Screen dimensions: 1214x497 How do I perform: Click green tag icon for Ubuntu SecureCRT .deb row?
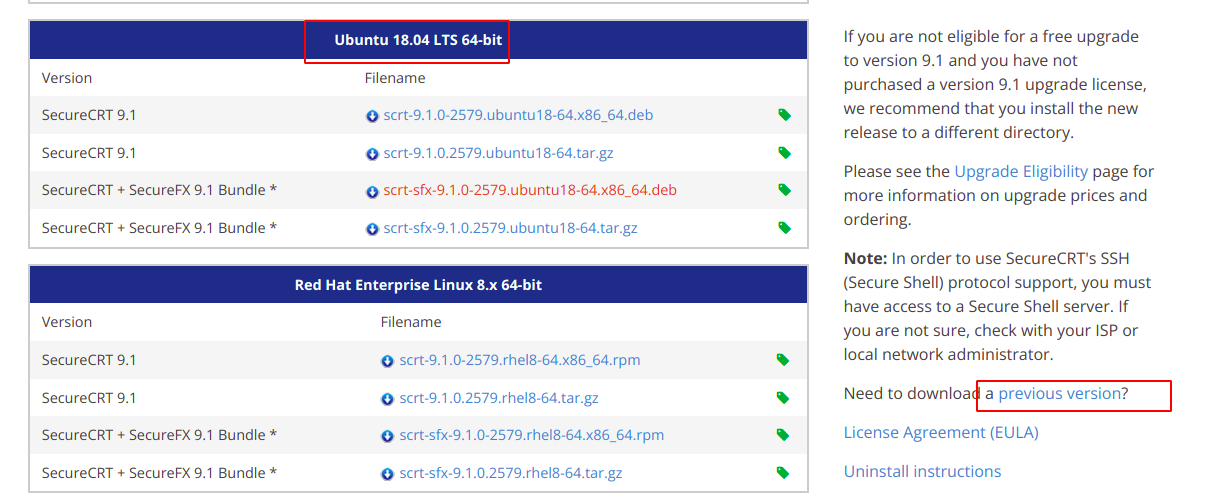point(785,115)
